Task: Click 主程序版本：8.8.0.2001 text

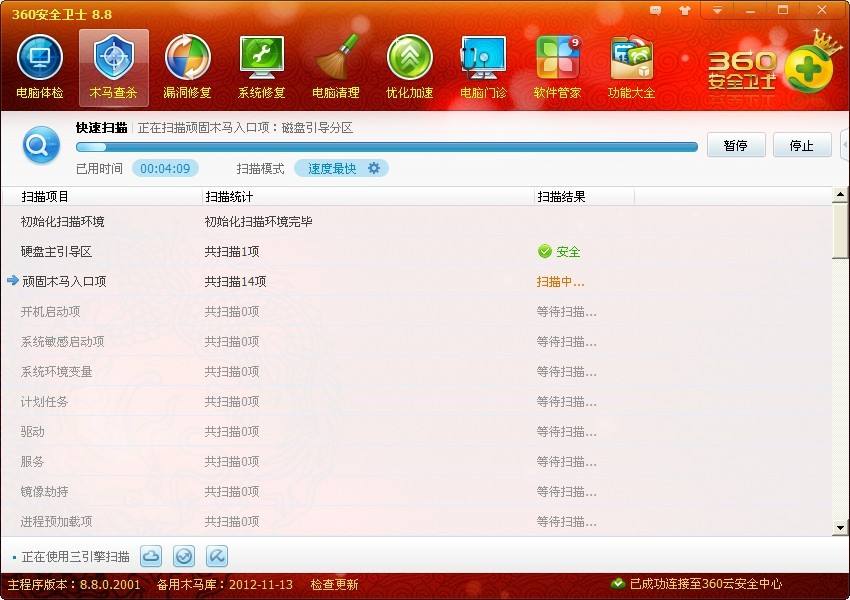Action: click(74, 584)
